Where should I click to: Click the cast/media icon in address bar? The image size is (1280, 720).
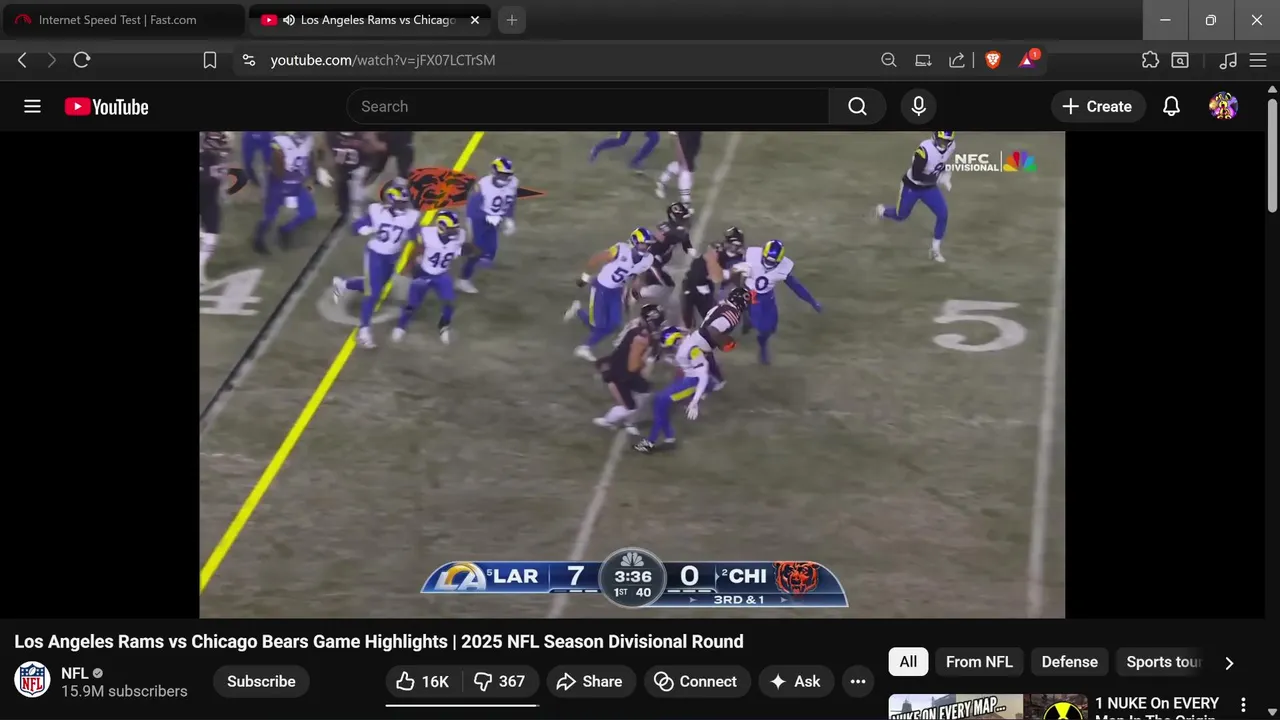923,60
